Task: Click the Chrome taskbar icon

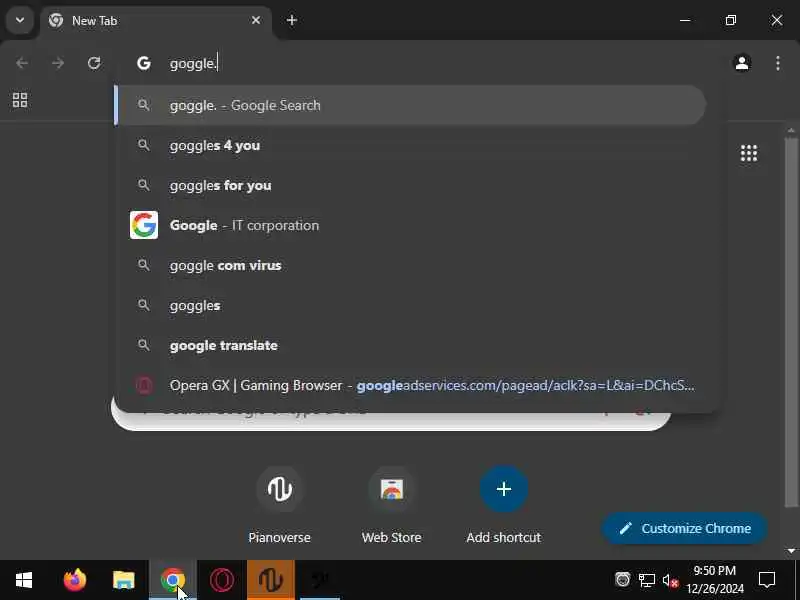Action: [172, 580]
